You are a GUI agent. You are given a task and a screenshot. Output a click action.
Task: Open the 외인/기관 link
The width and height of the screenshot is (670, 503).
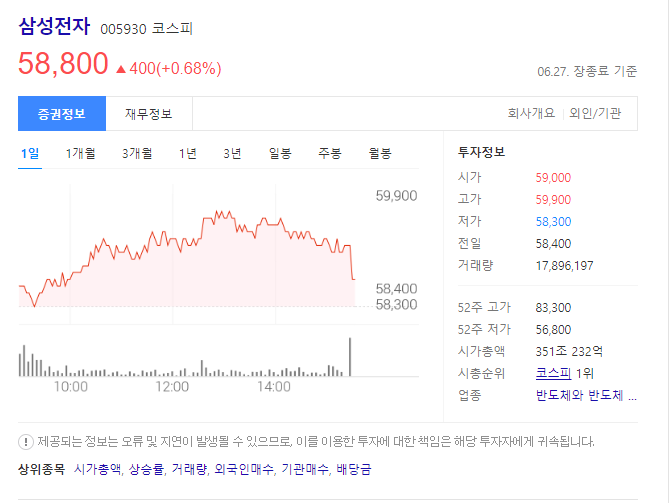(595, 113)
